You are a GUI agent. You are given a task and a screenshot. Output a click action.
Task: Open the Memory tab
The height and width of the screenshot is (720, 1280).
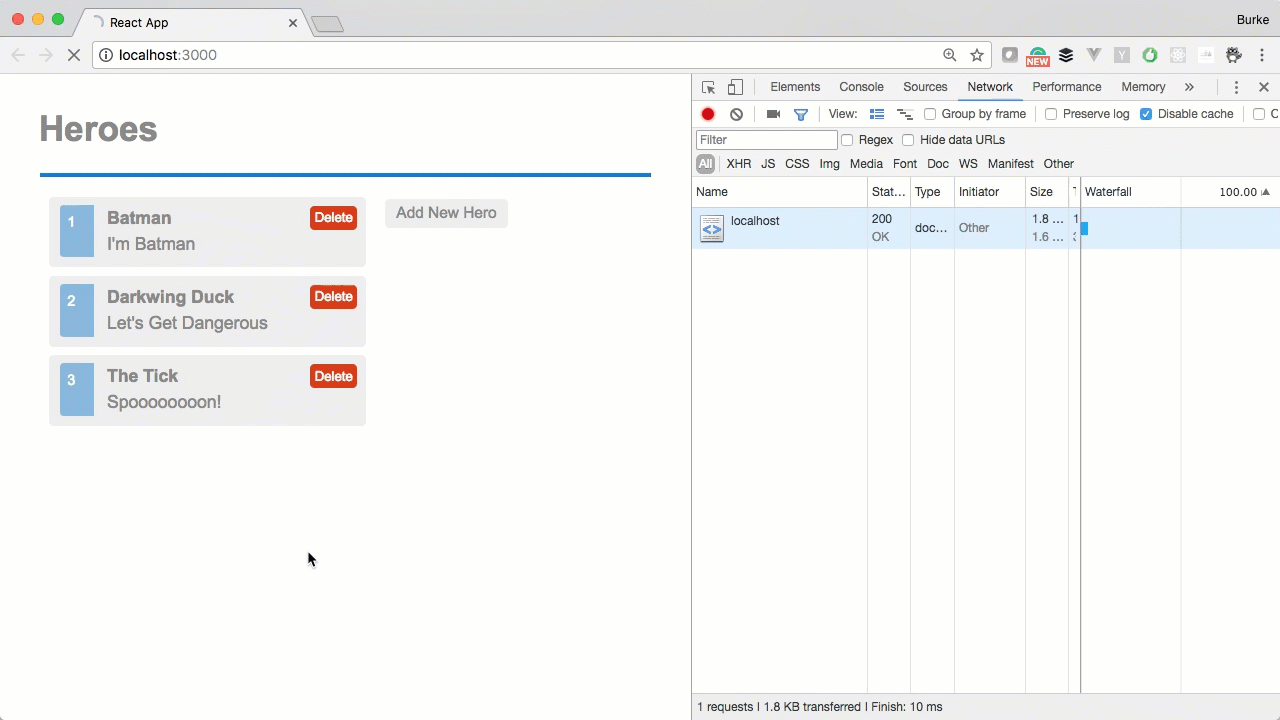coord(1143,87)
